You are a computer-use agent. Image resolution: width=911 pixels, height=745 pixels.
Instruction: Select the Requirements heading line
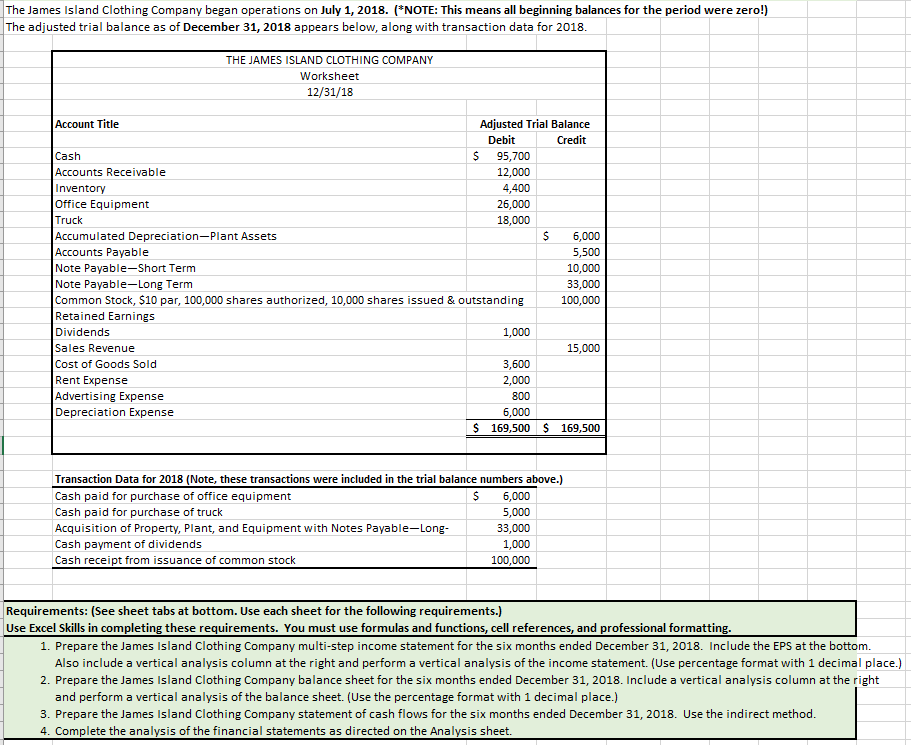coord(254,611)
